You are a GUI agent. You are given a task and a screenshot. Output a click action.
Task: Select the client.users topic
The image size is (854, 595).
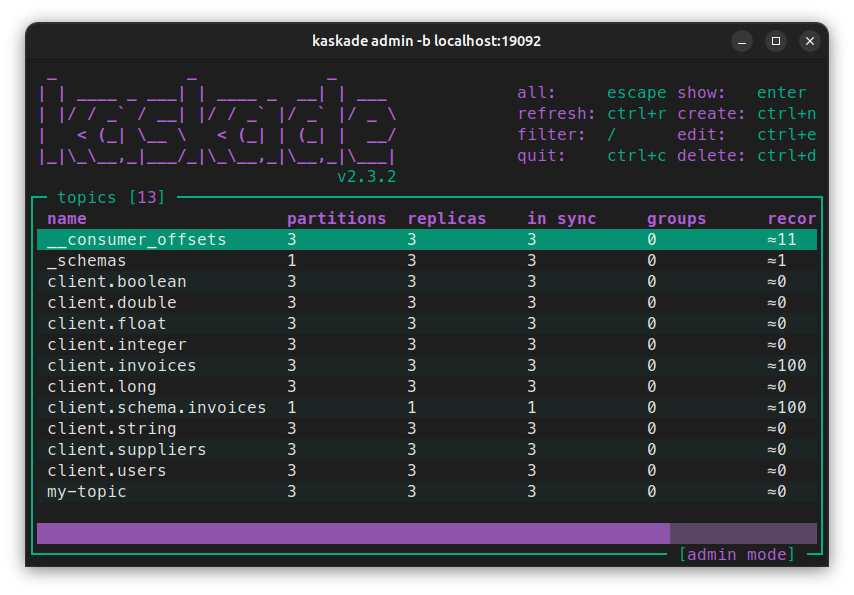click(427, 471)
